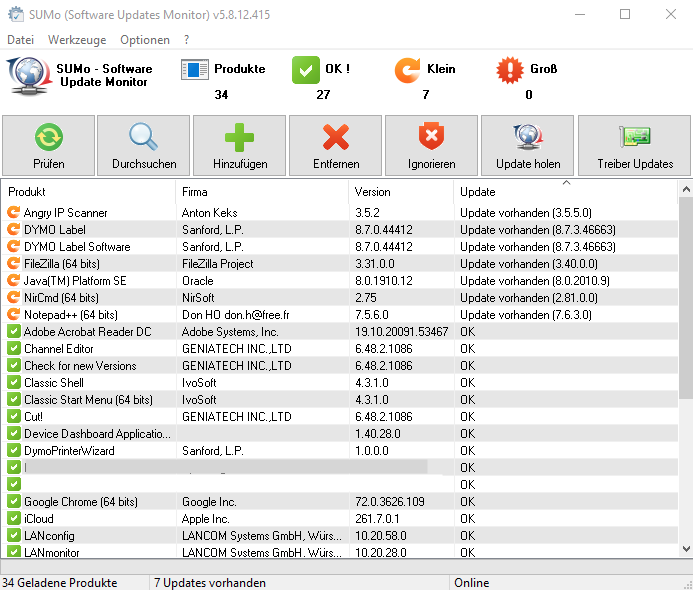Sort by the Firma column header

point(262,192)
